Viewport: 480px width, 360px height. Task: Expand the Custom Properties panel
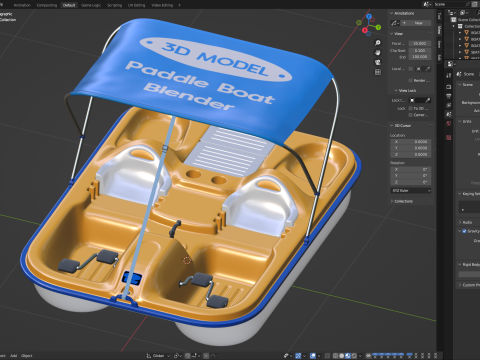pyautogui.click(x=460, y=285)
